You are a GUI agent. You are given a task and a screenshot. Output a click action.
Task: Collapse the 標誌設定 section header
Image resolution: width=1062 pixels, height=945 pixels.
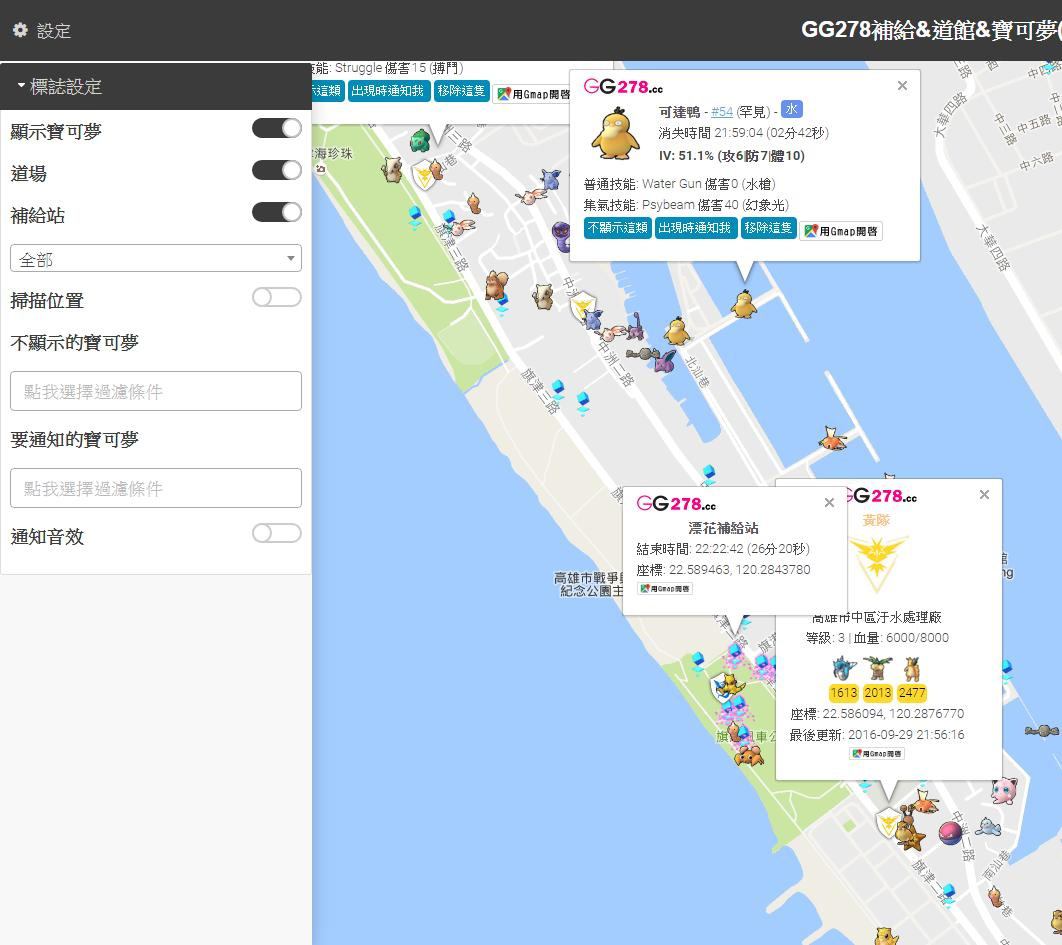coord(156,86)
